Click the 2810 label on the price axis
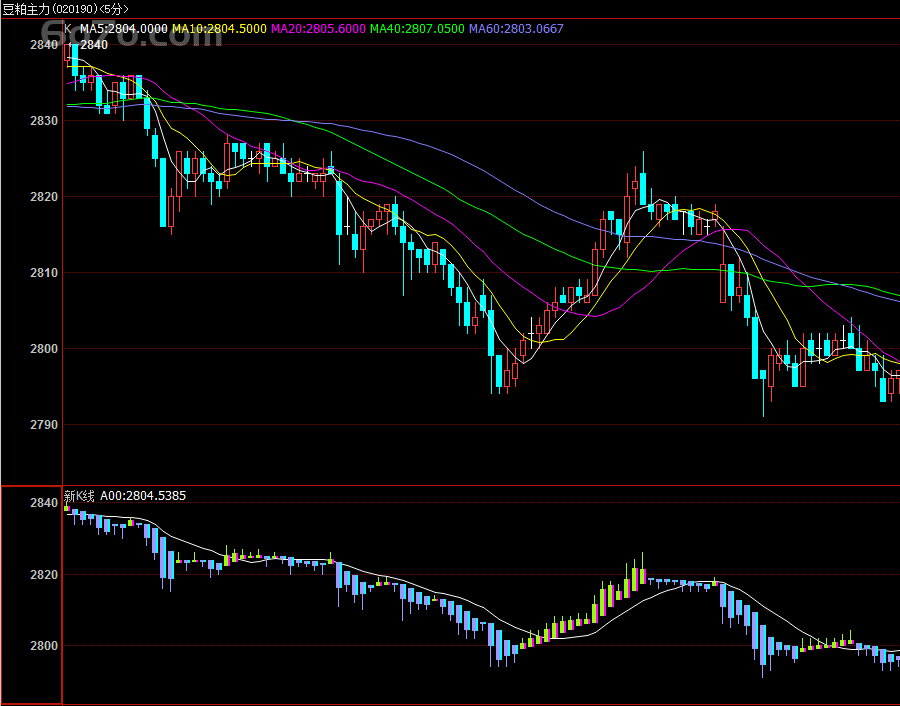Image resolution: width=900 pixels, height=706 pixels. 44,273
